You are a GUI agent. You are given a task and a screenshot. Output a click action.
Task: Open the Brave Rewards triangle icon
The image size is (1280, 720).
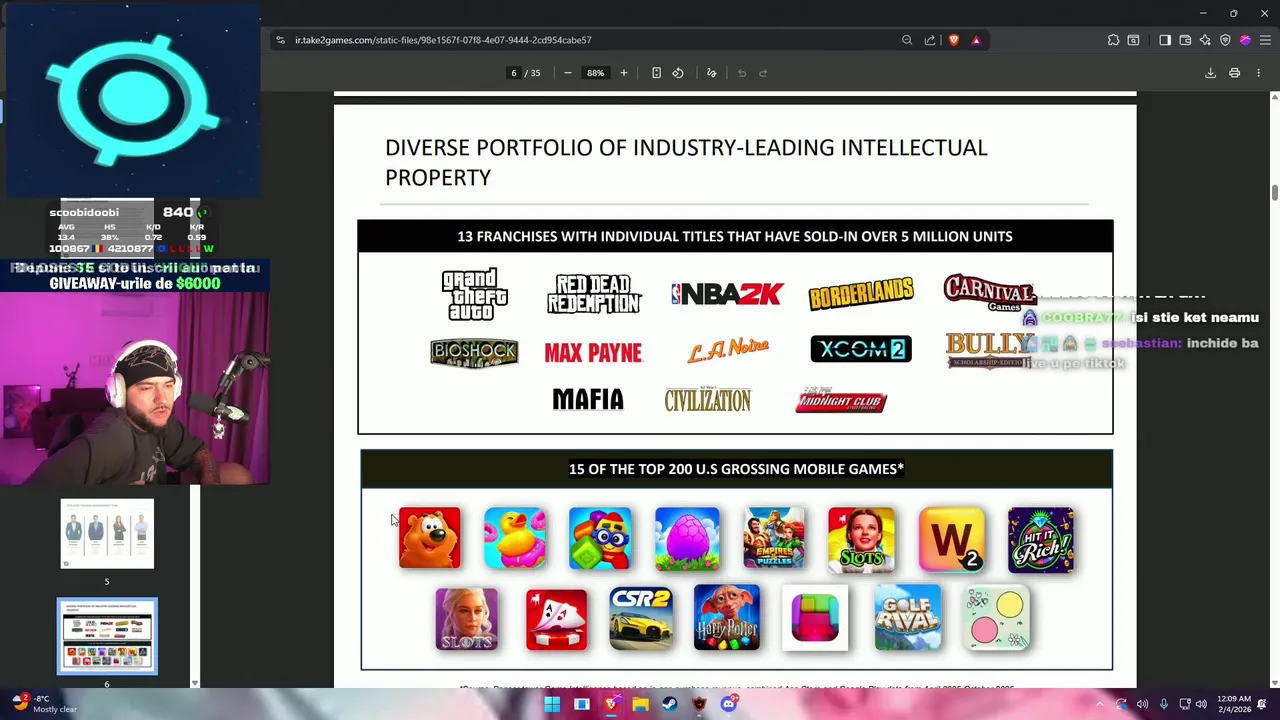[976, 40]
